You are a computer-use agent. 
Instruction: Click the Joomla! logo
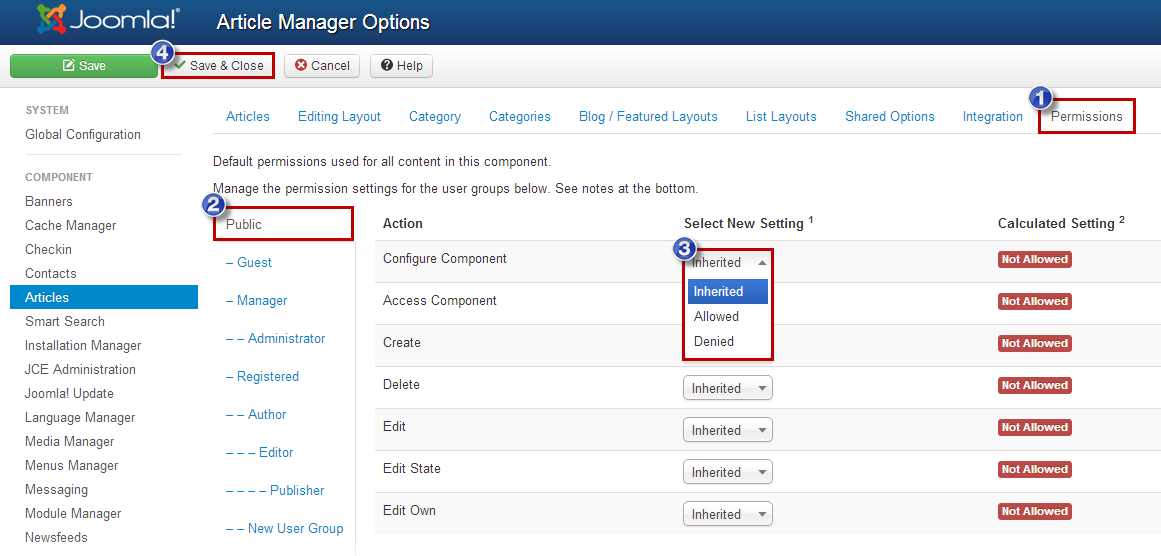[x=109, y=20]
